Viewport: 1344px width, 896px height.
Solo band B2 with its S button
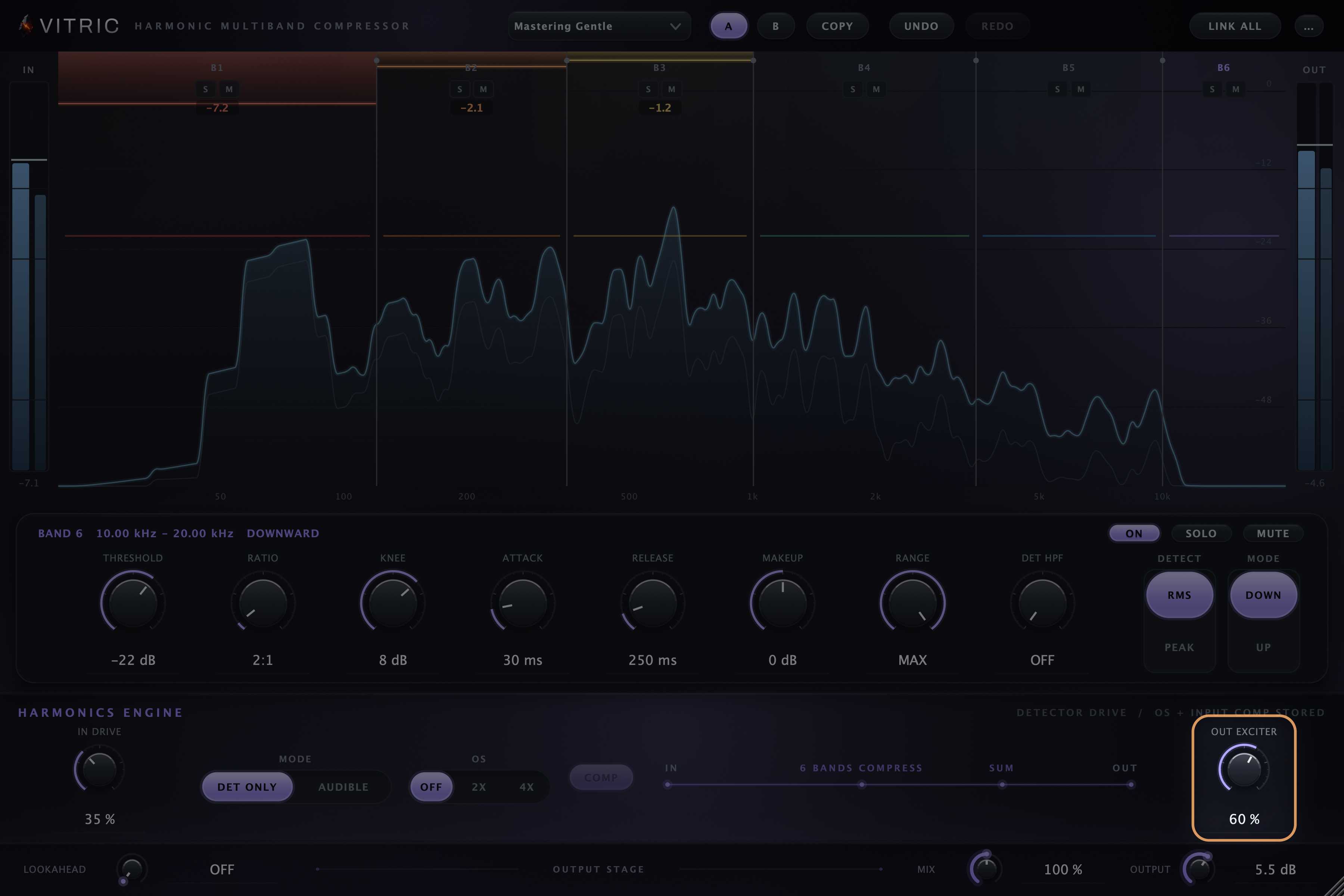tap(460, 89)
